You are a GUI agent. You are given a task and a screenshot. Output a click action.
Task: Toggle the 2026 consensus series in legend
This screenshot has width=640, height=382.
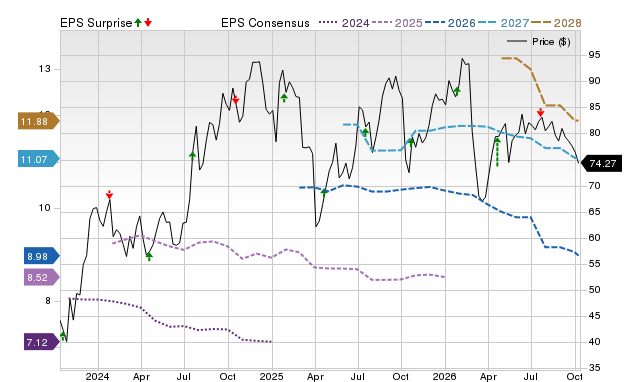pos(450,23)
